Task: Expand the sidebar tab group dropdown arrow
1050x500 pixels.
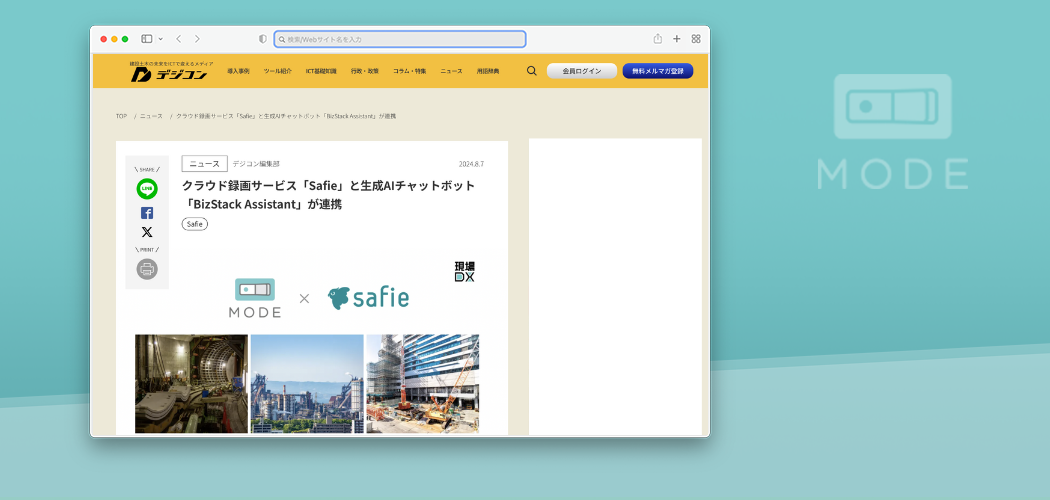Action: 160,39
